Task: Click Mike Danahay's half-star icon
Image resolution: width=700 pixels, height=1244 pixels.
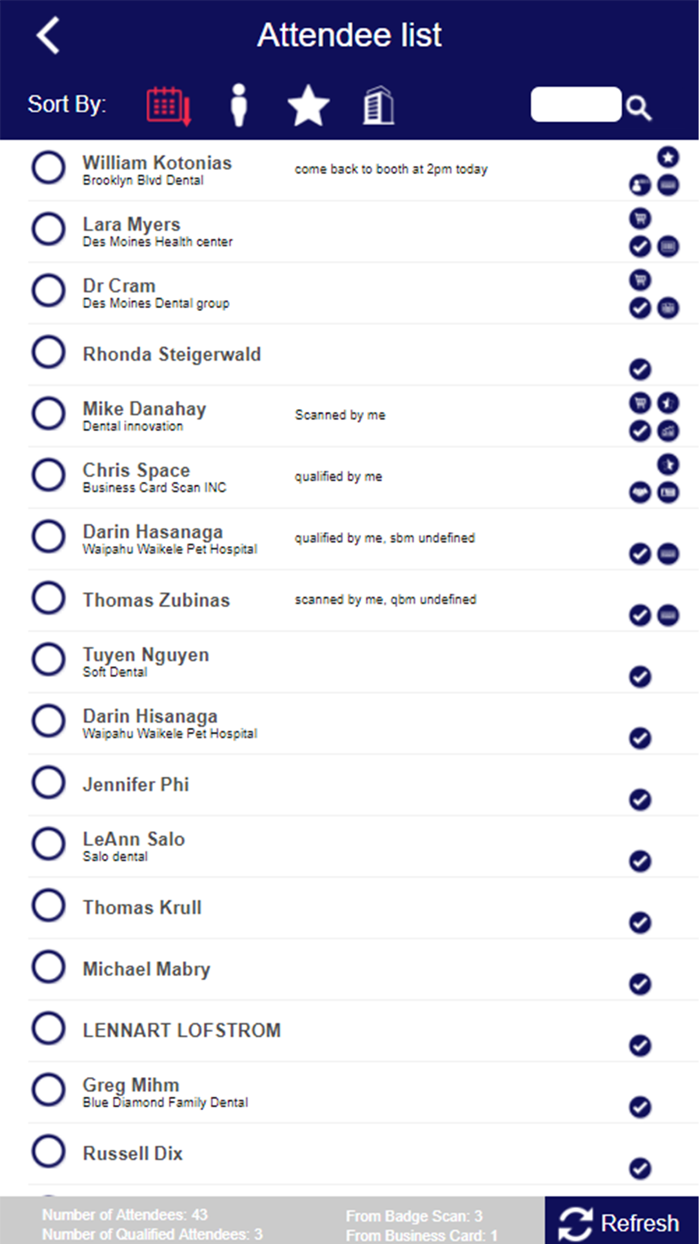Action: (668, 403)
